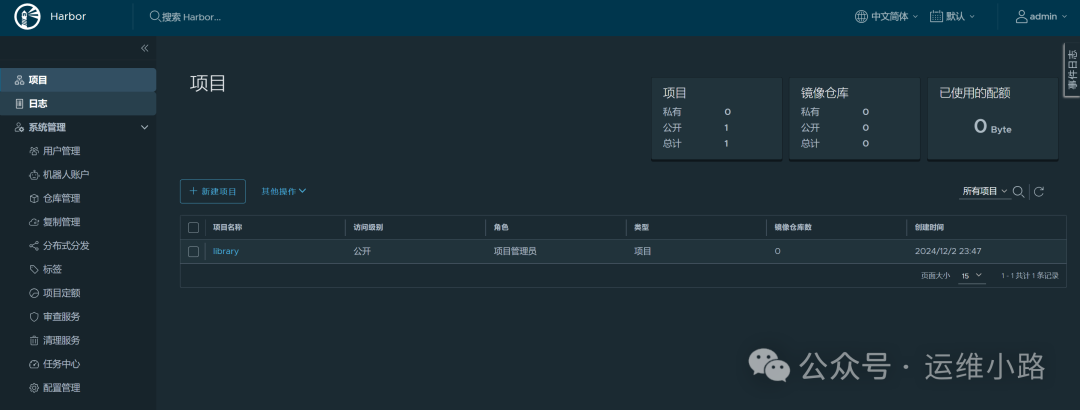Click the 项目管理员 role cell
Screen dimensions: 1080x410
[x=515, y=252]
